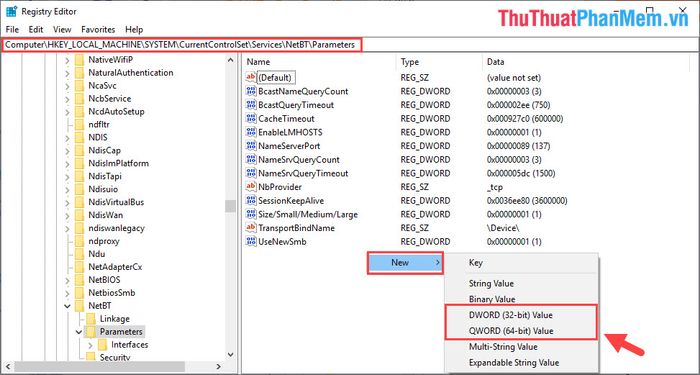
Task: Open the Edit menu
Action: [36, 30]
